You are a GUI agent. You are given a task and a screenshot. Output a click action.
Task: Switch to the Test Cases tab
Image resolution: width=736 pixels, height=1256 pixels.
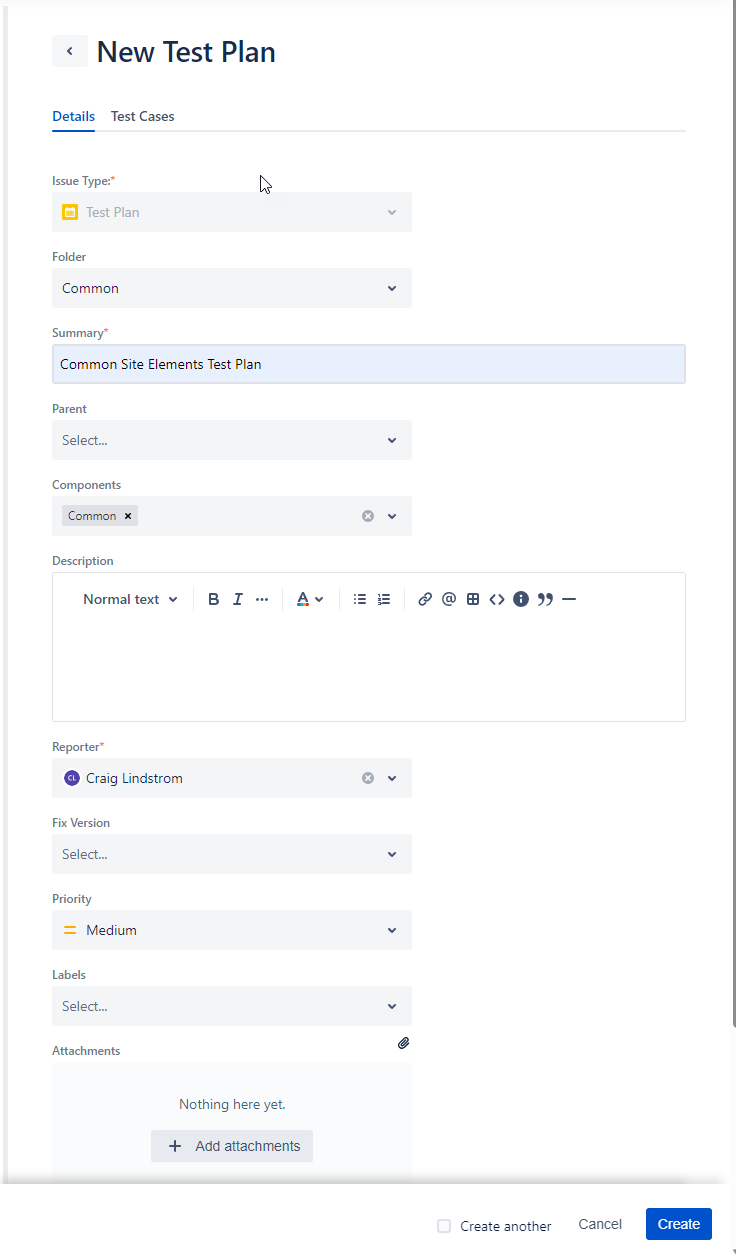point(142,116)
